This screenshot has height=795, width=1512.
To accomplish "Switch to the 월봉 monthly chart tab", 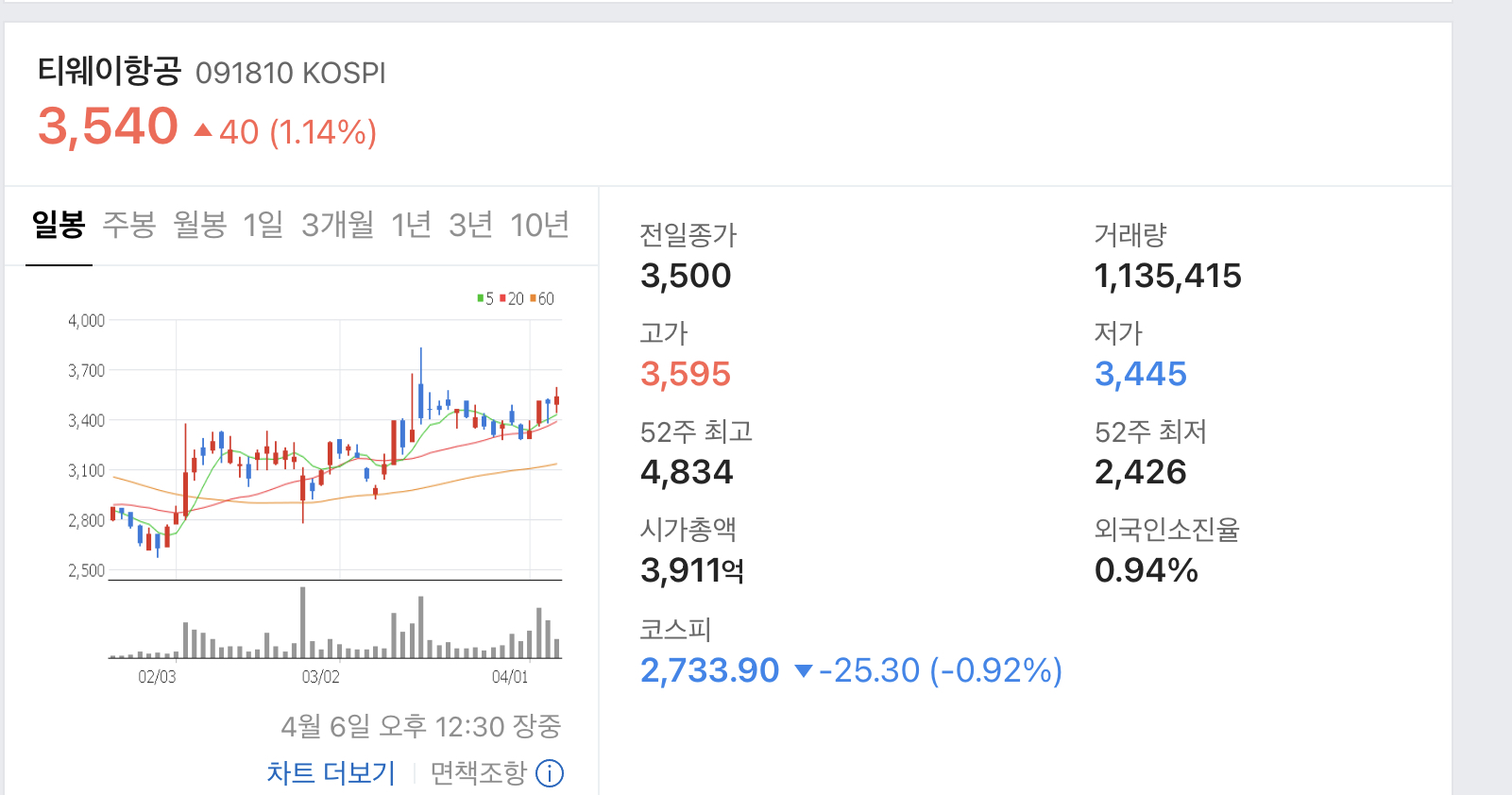I will pos(200,226).
